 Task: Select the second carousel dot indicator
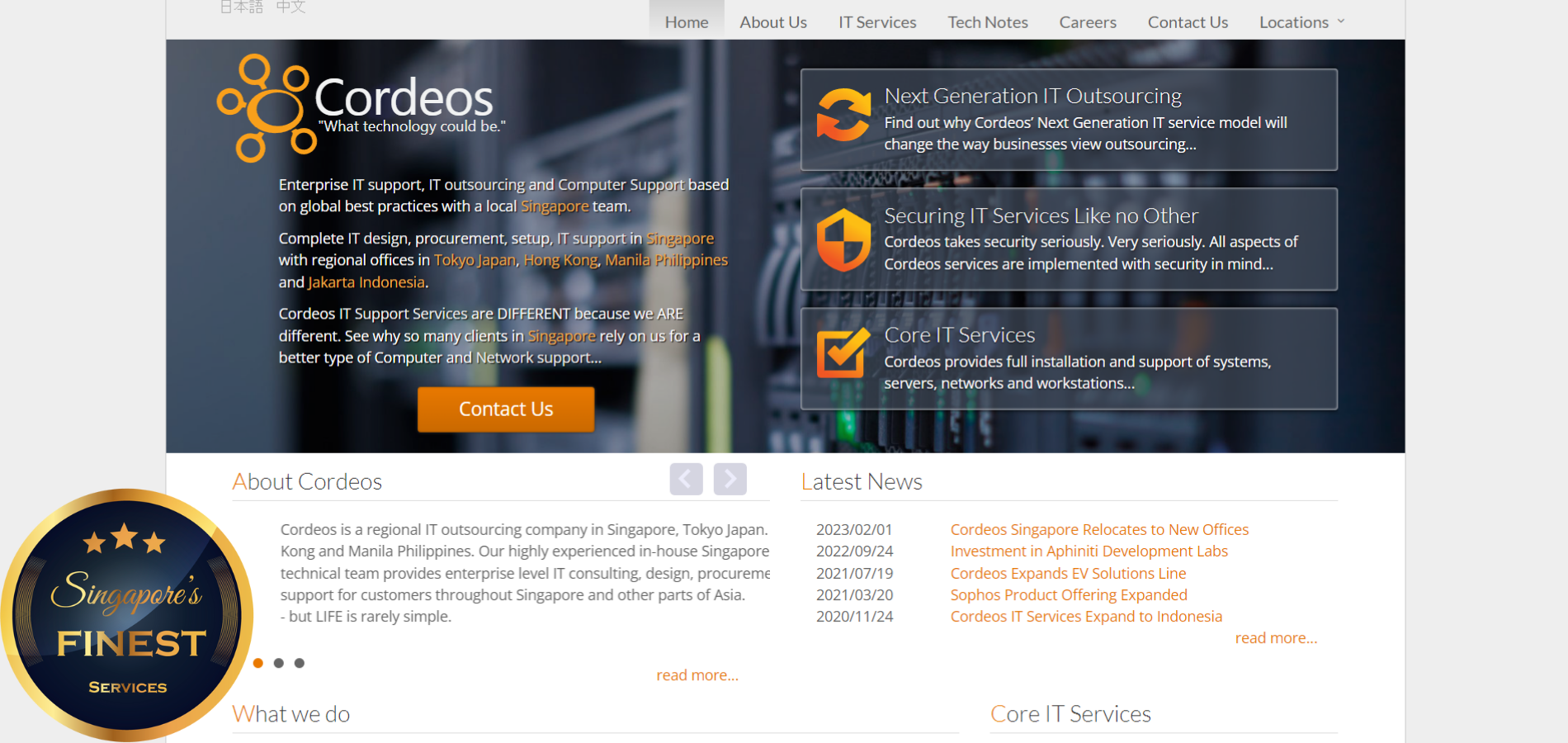(279, 663)
